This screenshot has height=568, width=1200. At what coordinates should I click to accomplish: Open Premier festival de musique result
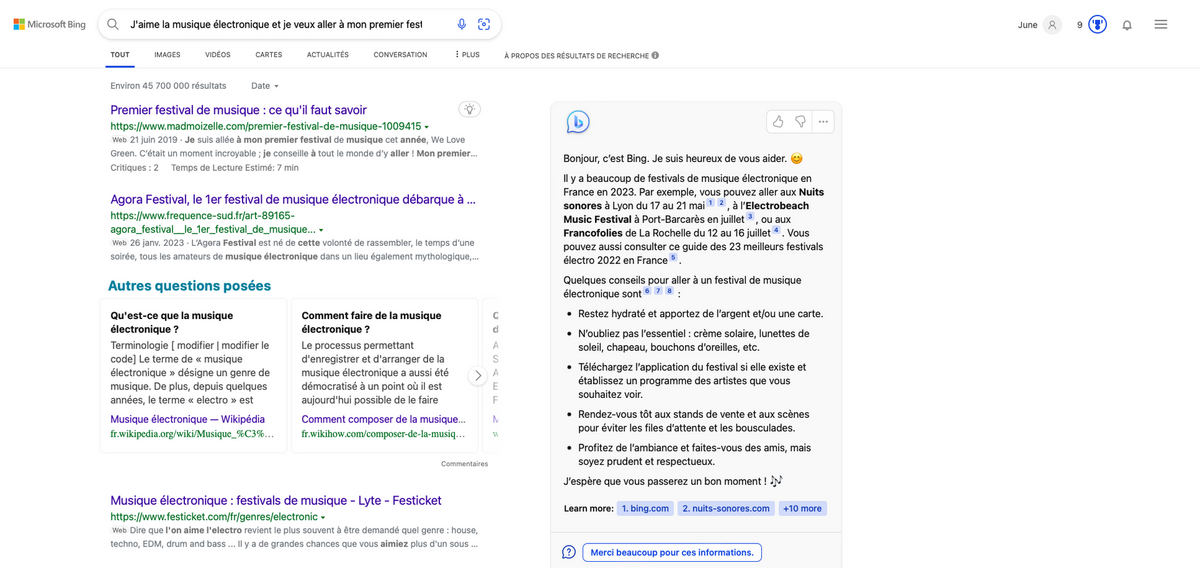pos(238,110)
